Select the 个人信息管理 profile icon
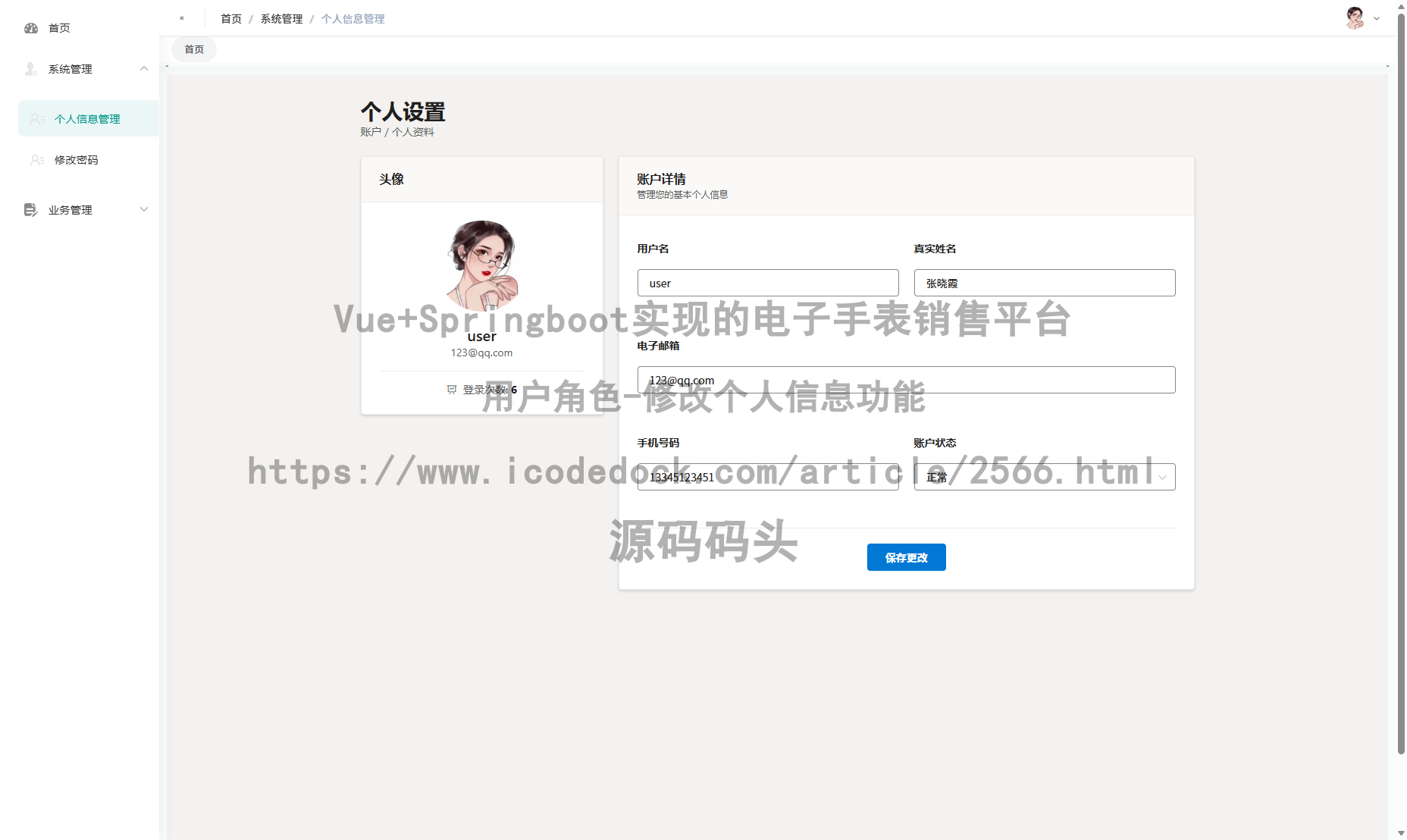The image size is (1407, 840). click(x=36, y=118)
